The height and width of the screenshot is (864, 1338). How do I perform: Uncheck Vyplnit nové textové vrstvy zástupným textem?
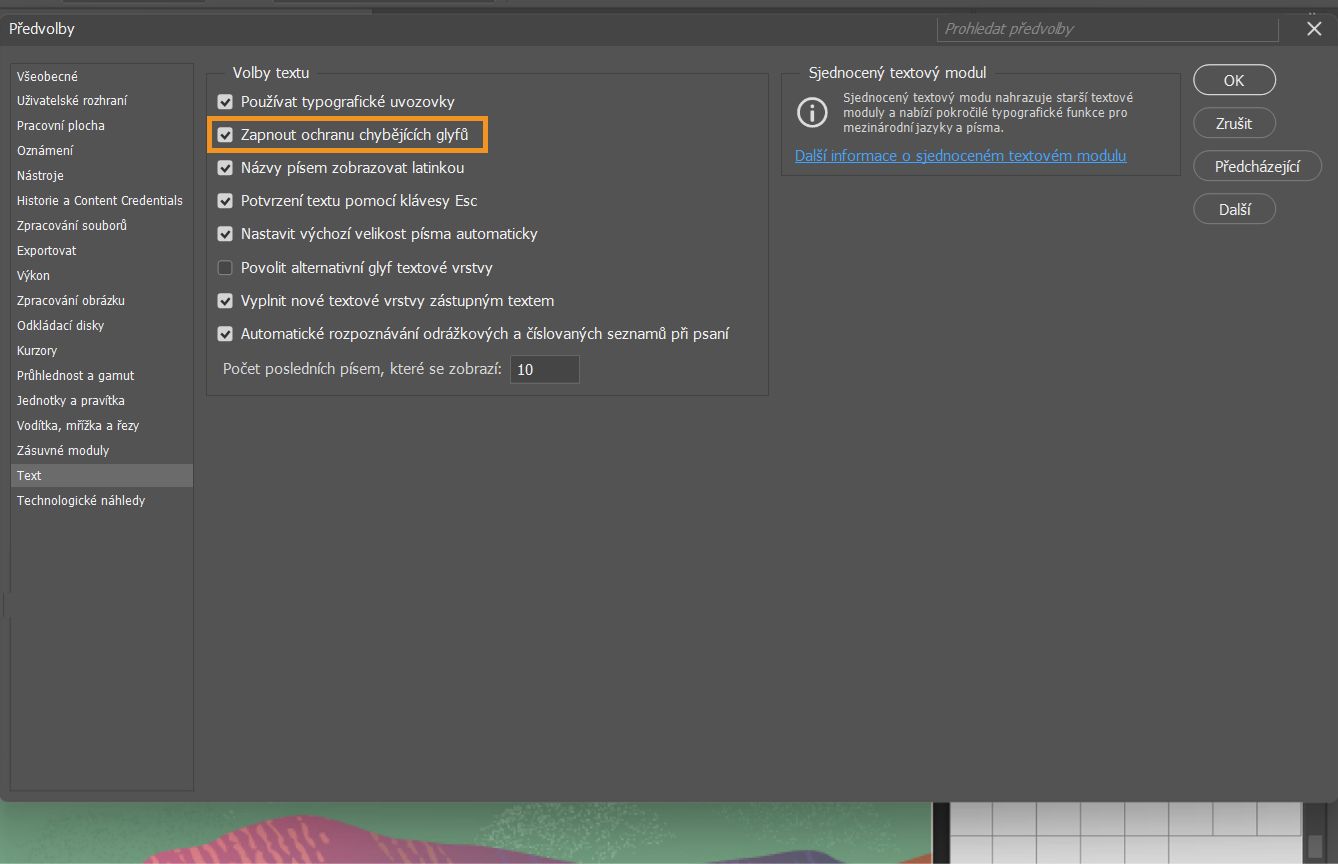coord(225,301)
